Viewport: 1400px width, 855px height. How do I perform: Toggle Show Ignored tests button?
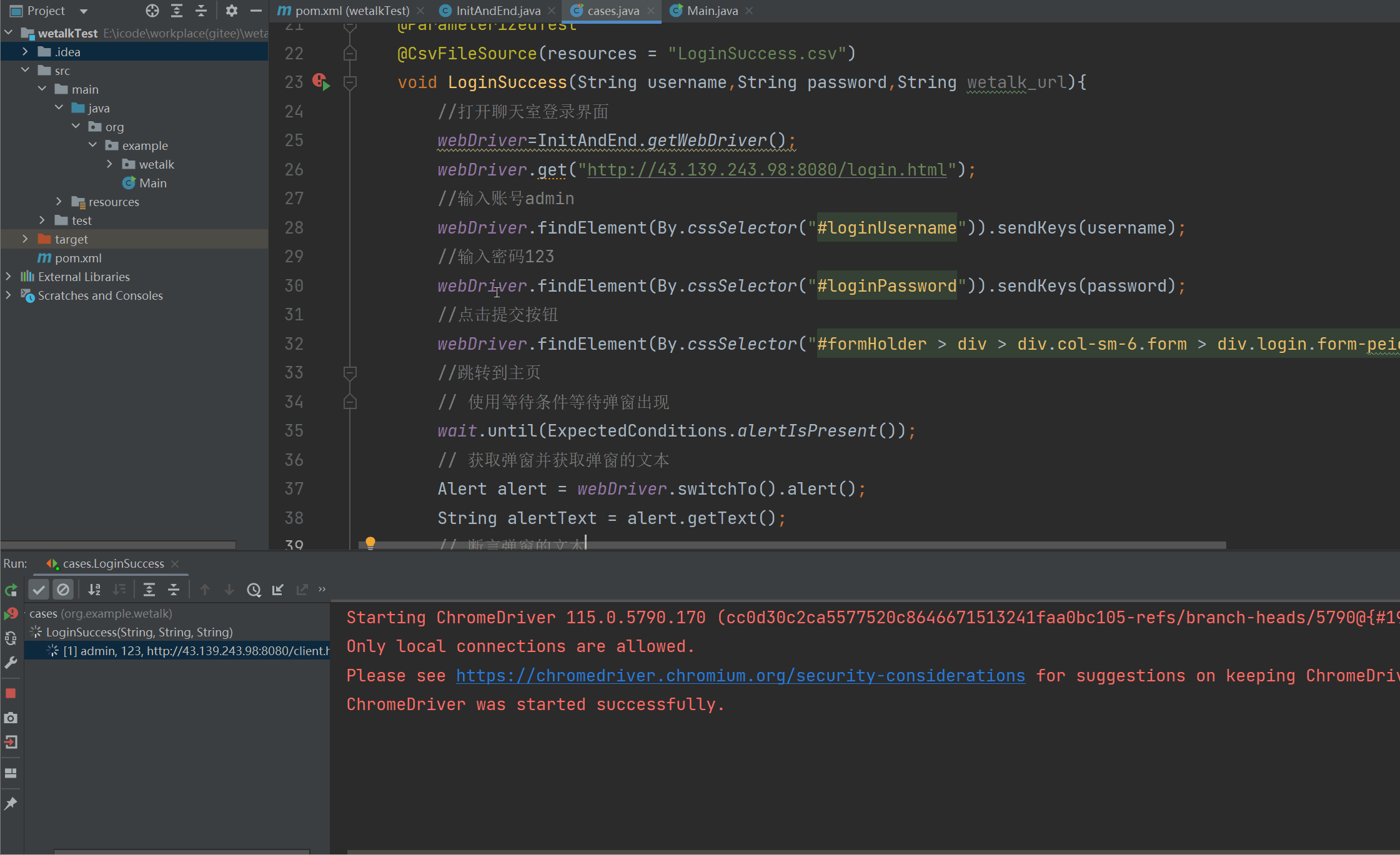tap(63, 590)
